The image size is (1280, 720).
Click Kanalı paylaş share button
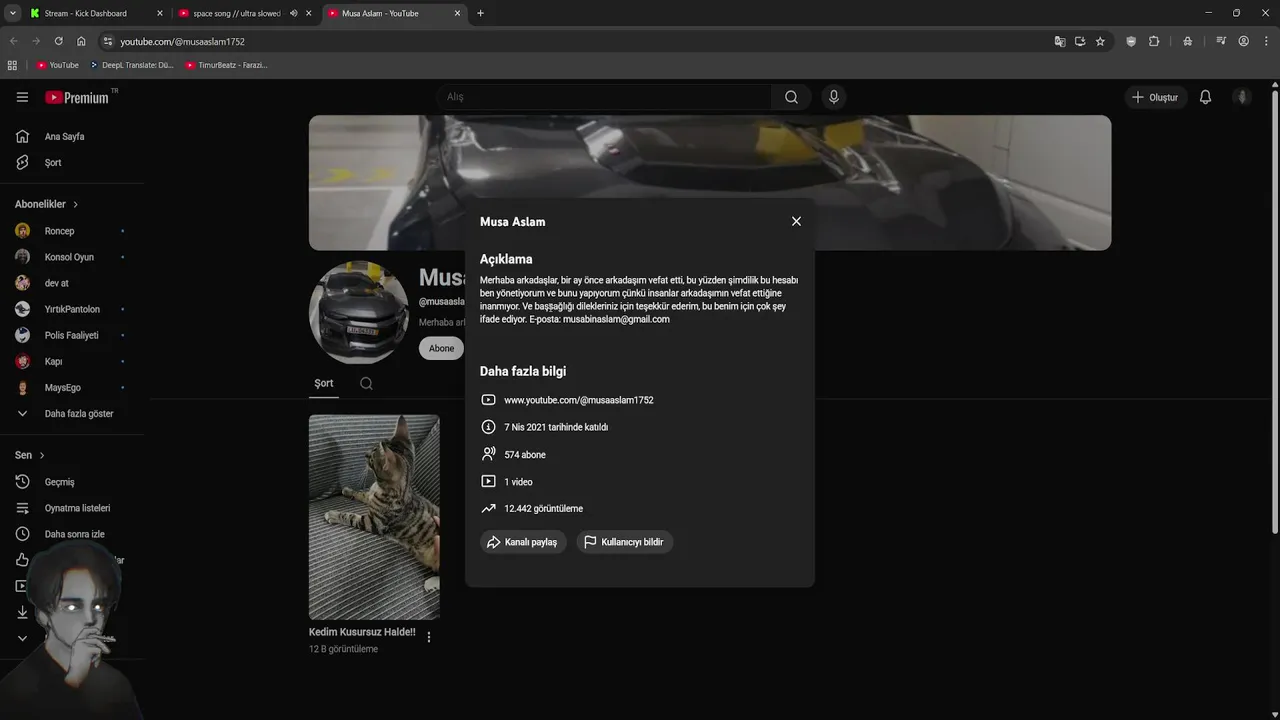click(523, 542)
